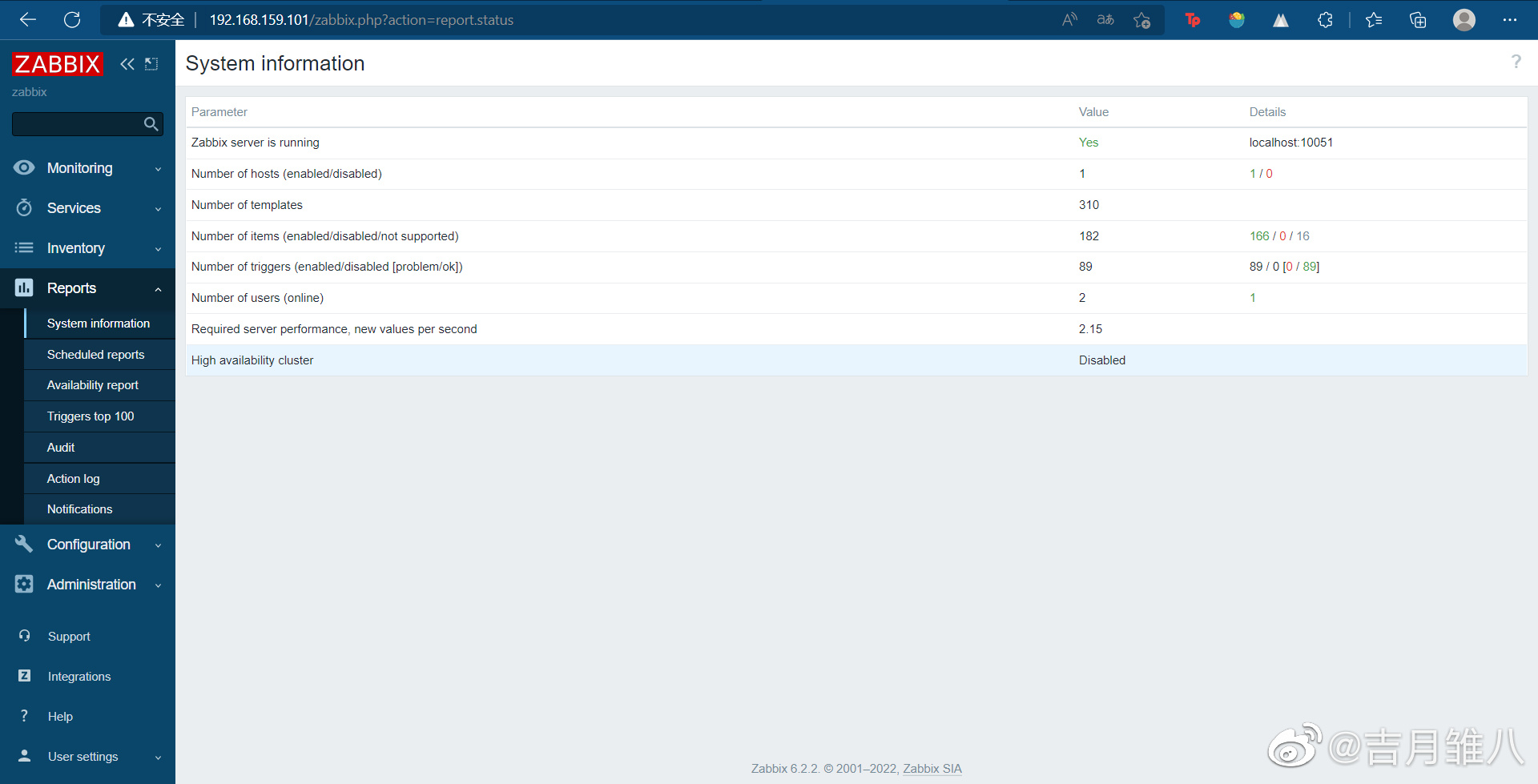This screenshot has width=1538, height=784.
Task: Follow the Zabbix SIA footer link
Action: tap(932, 769)
